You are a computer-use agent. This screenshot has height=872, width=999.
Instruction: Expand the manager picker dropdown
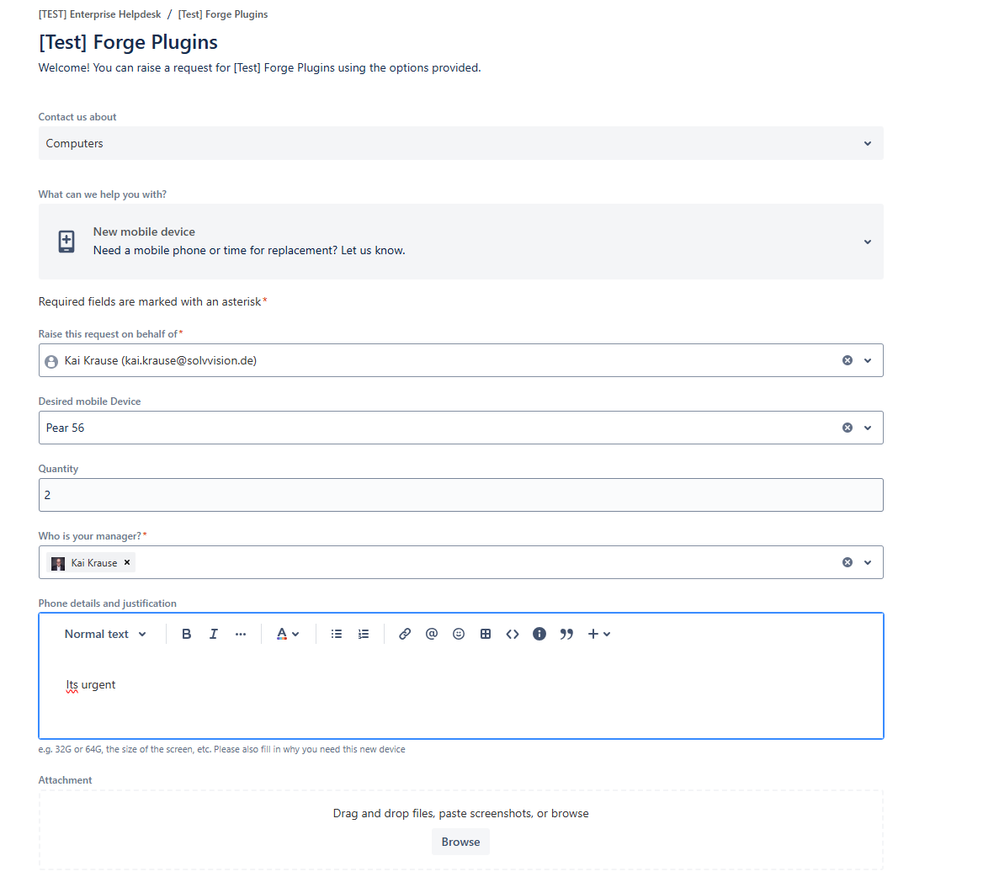868,562
